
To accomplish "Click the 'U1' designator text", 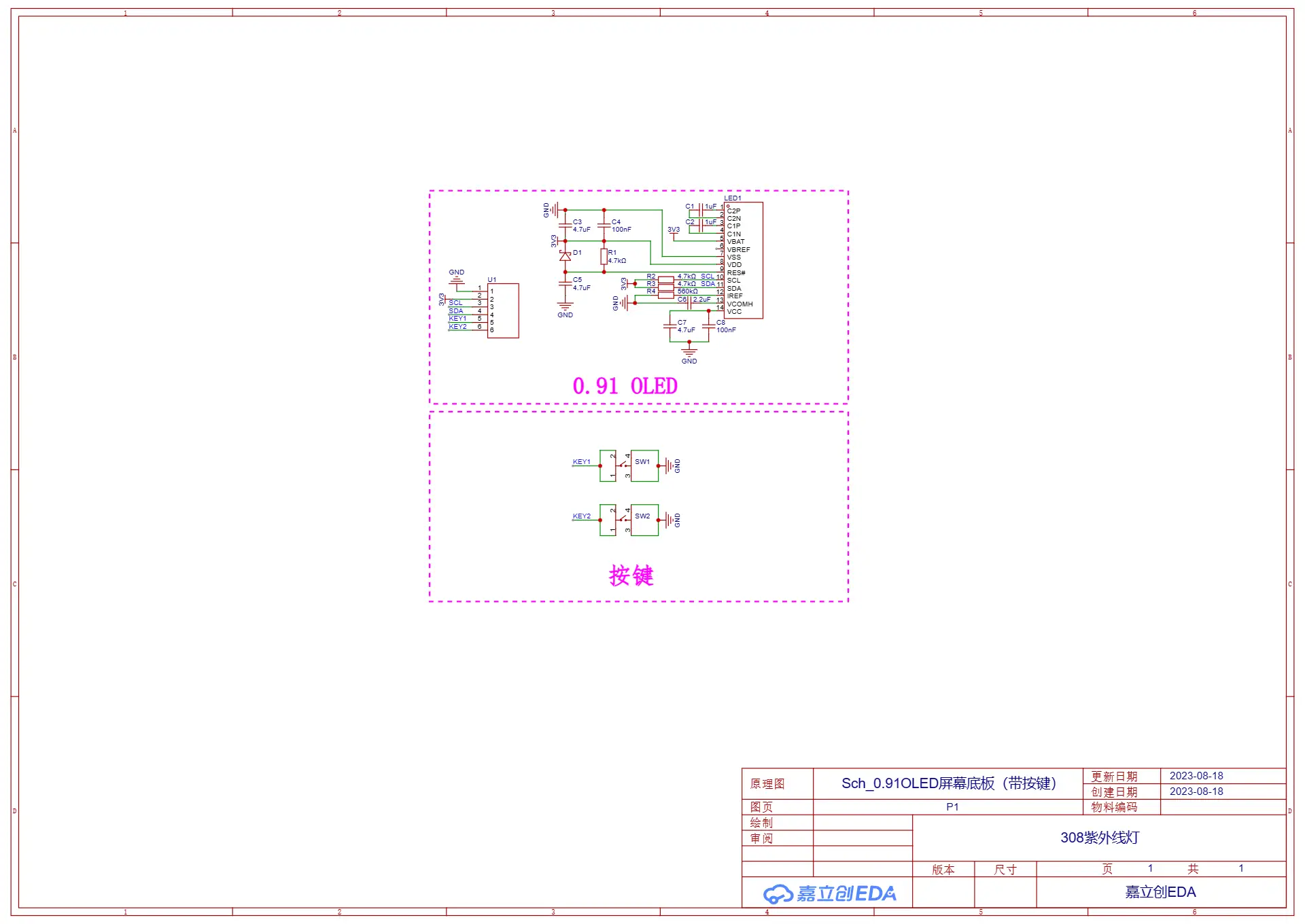I will pyautogui.click(x=492, y=280).
